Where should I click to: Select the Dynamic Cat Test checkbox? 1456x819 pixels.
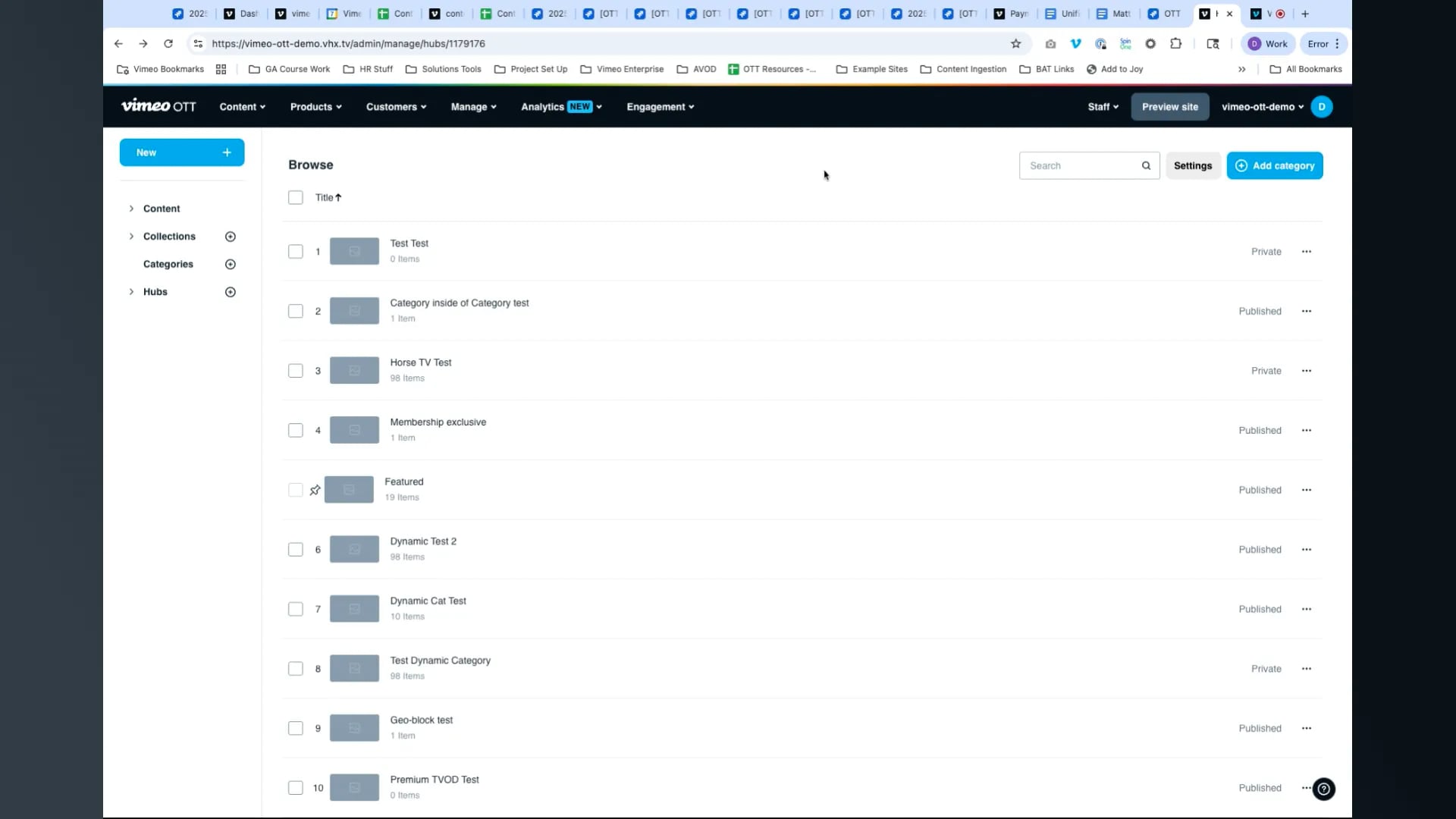[x=296, y=610]
